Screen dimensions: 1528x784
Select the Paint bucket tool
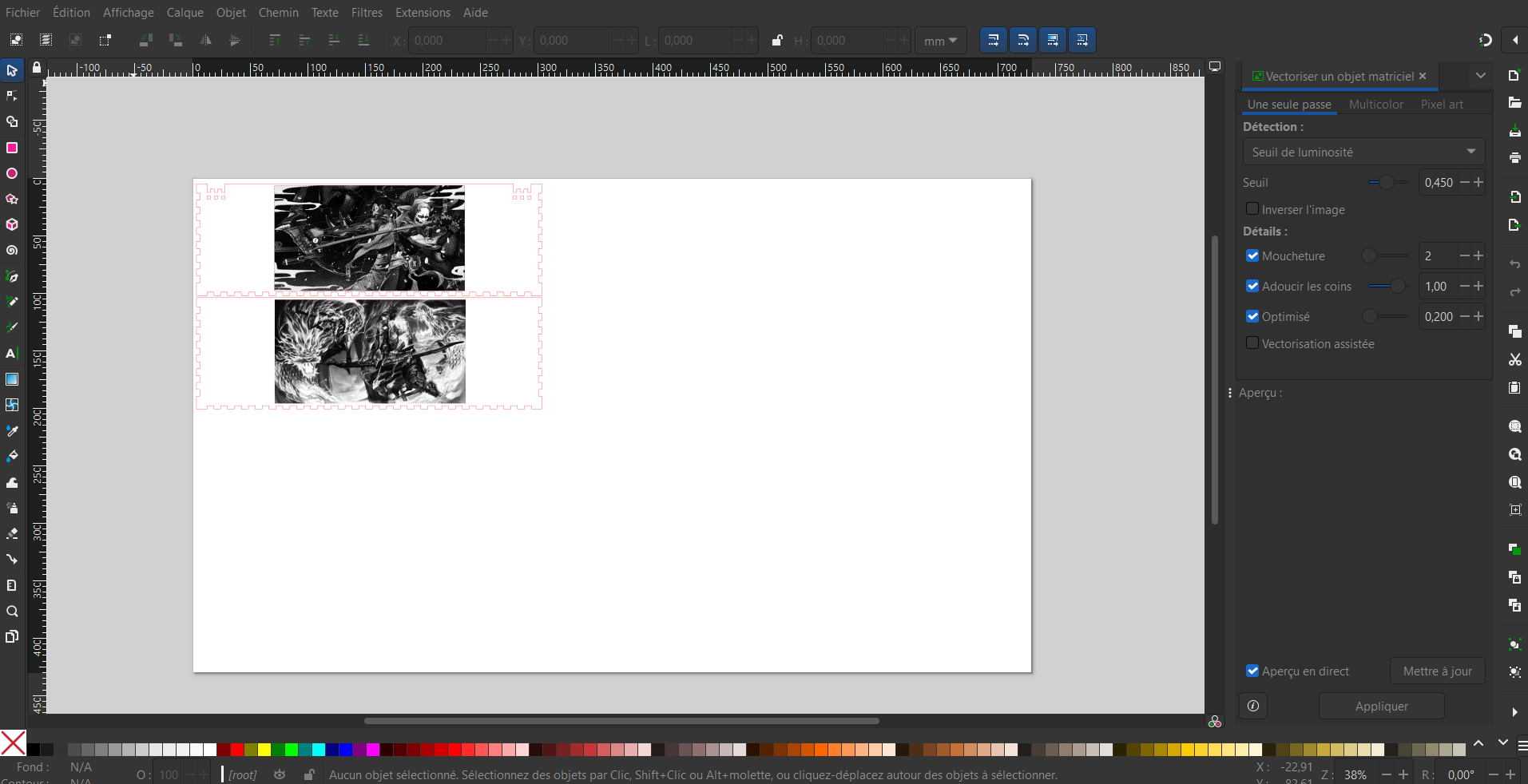[12, 457]
